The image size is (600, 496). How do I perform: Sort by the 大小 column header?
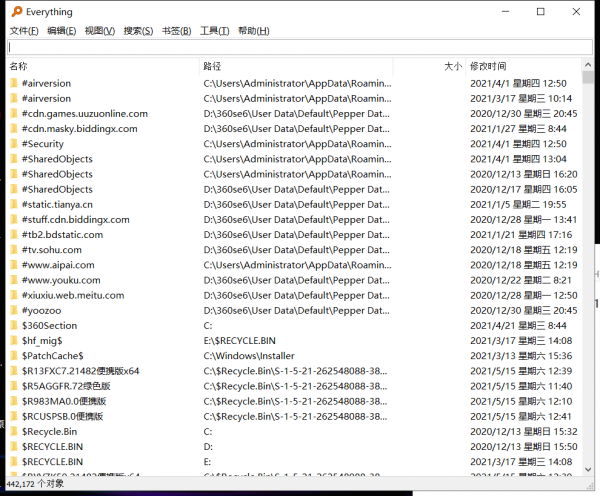(429, 66)
